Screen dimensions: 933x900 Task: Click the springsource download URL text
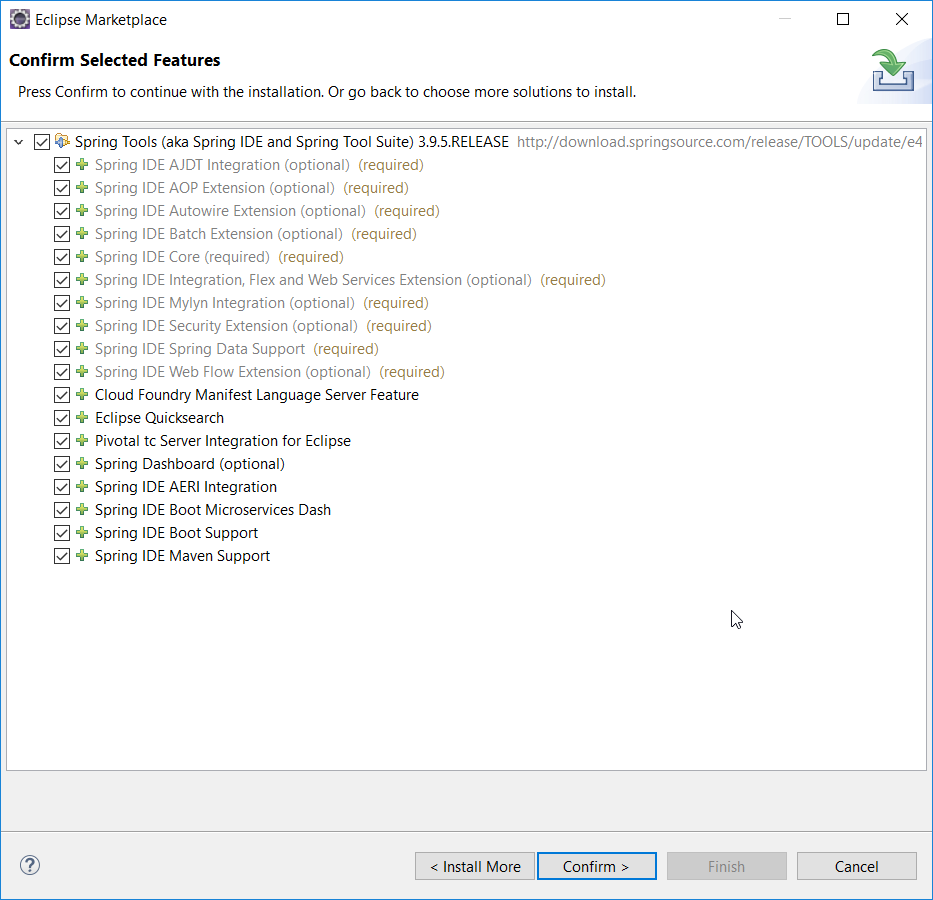(x=719, y=142)
